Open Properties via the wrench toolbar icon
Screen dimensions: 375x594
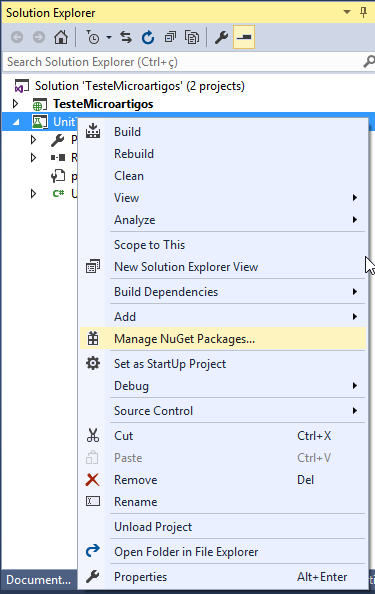coord(221,37)
